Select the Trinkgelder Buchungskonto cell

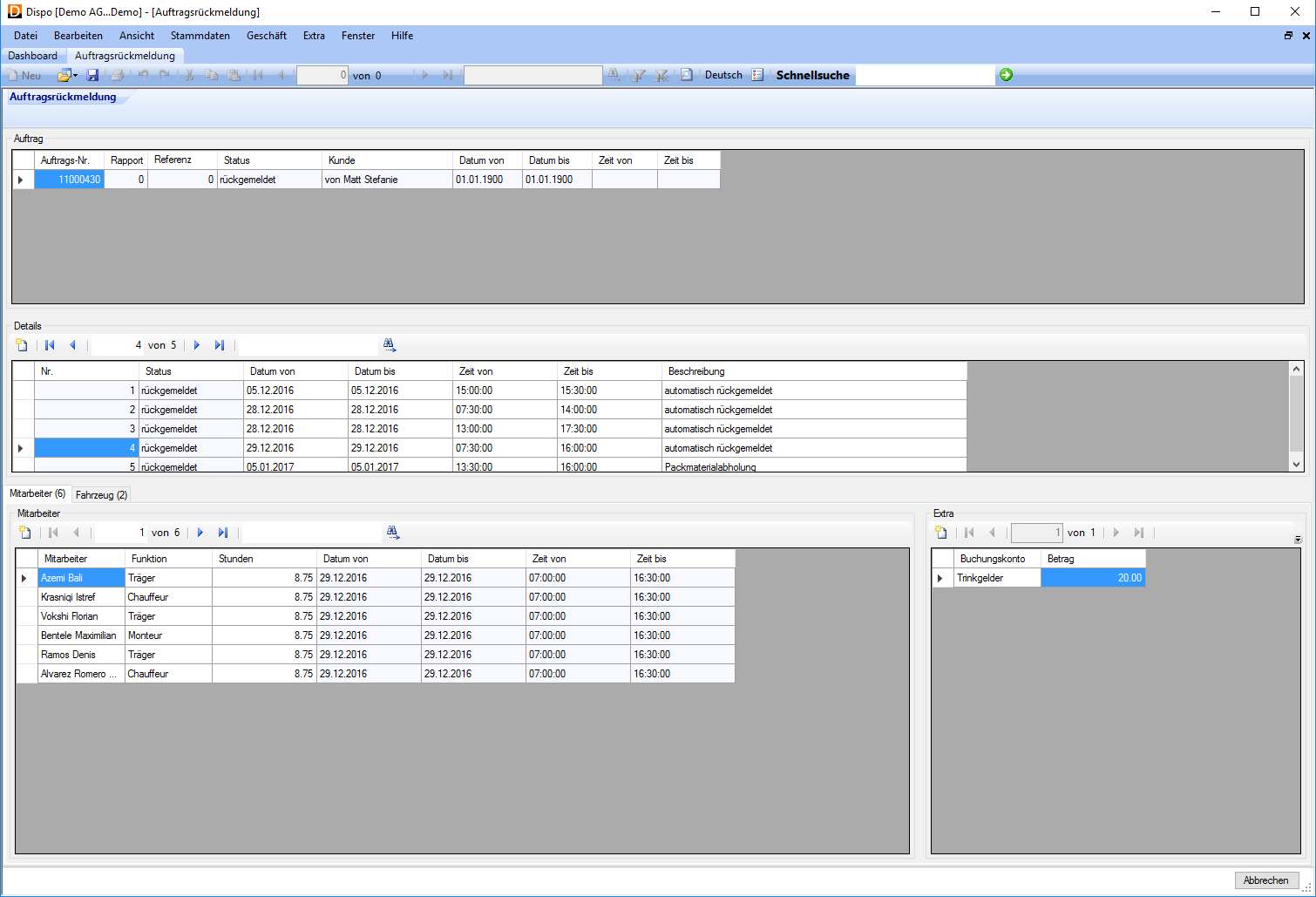click(x=998, y=578)
